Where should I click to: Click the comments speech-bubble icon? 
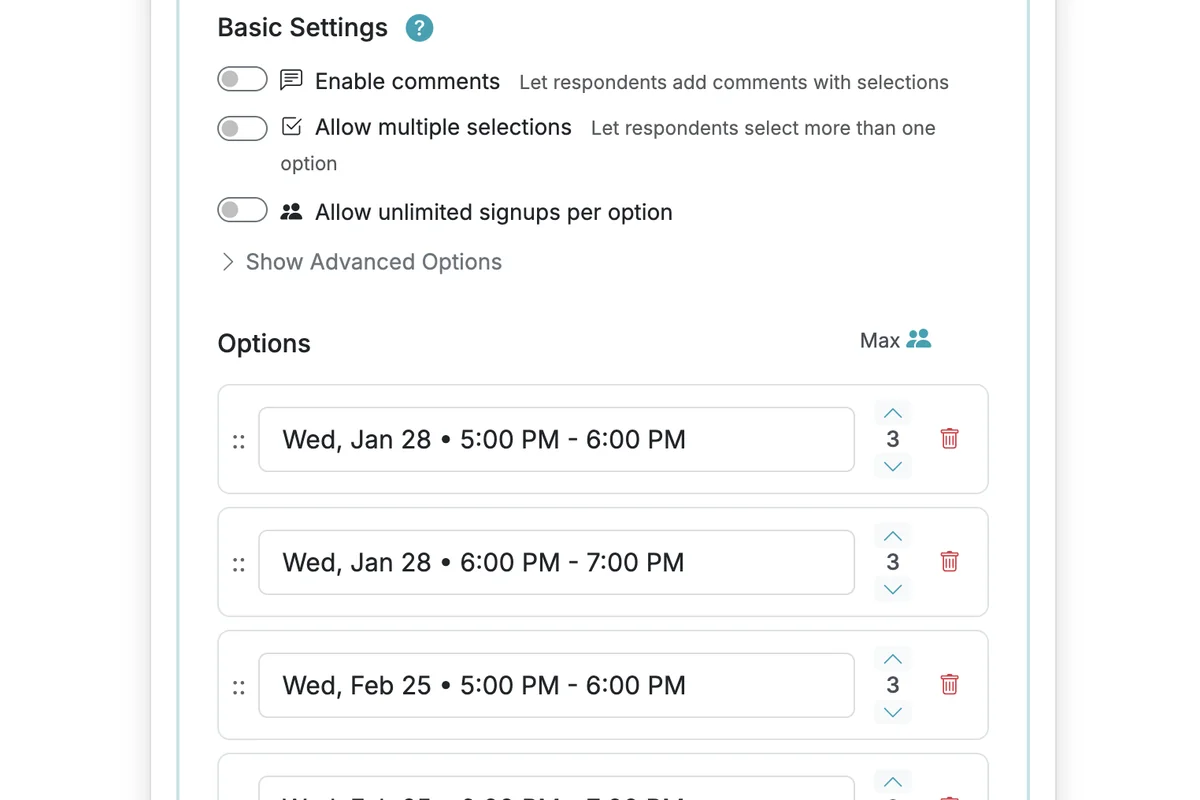291,80
